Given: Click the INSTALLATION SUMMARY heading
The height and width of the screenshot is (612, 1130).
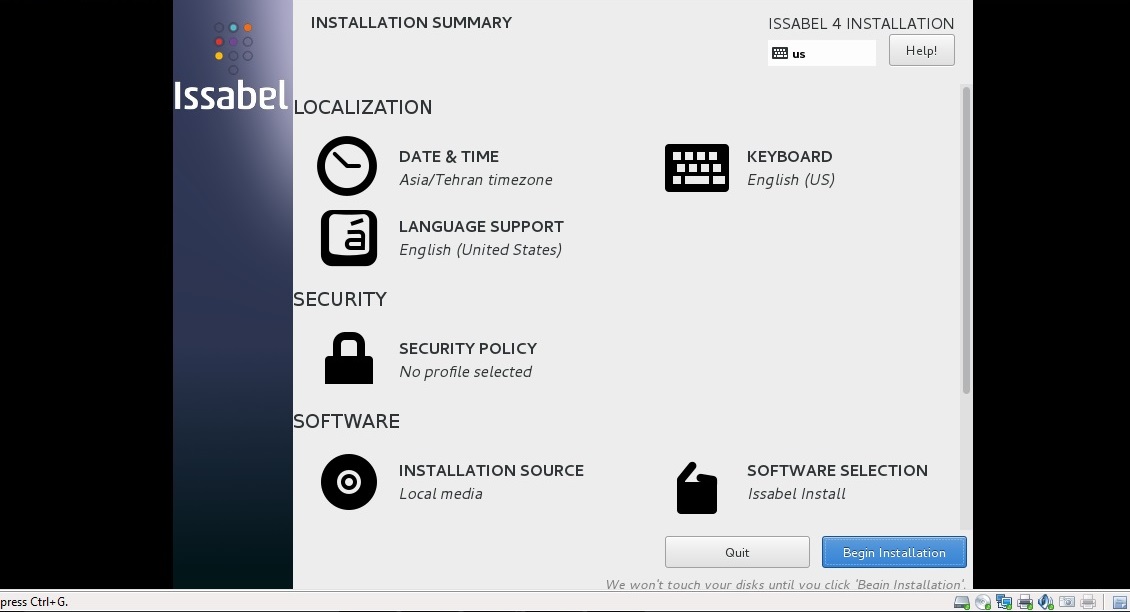Looking at the screenshot, I should 411,22.
